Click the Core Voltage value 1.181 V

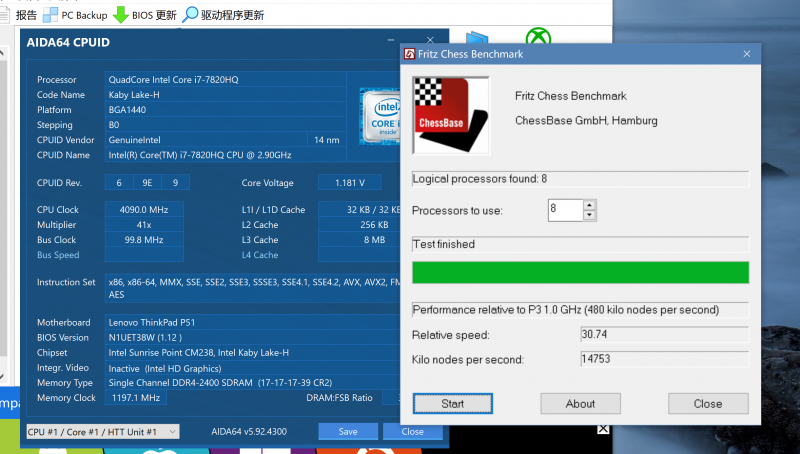(x=349, y=183)
